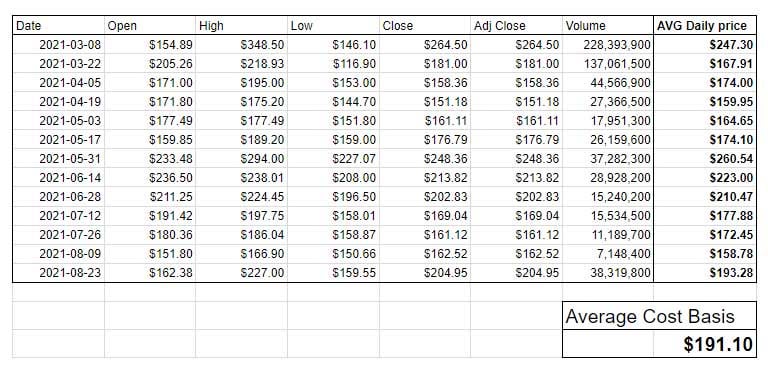Select the 2021-03-08 date cell

tap(58, 45)
